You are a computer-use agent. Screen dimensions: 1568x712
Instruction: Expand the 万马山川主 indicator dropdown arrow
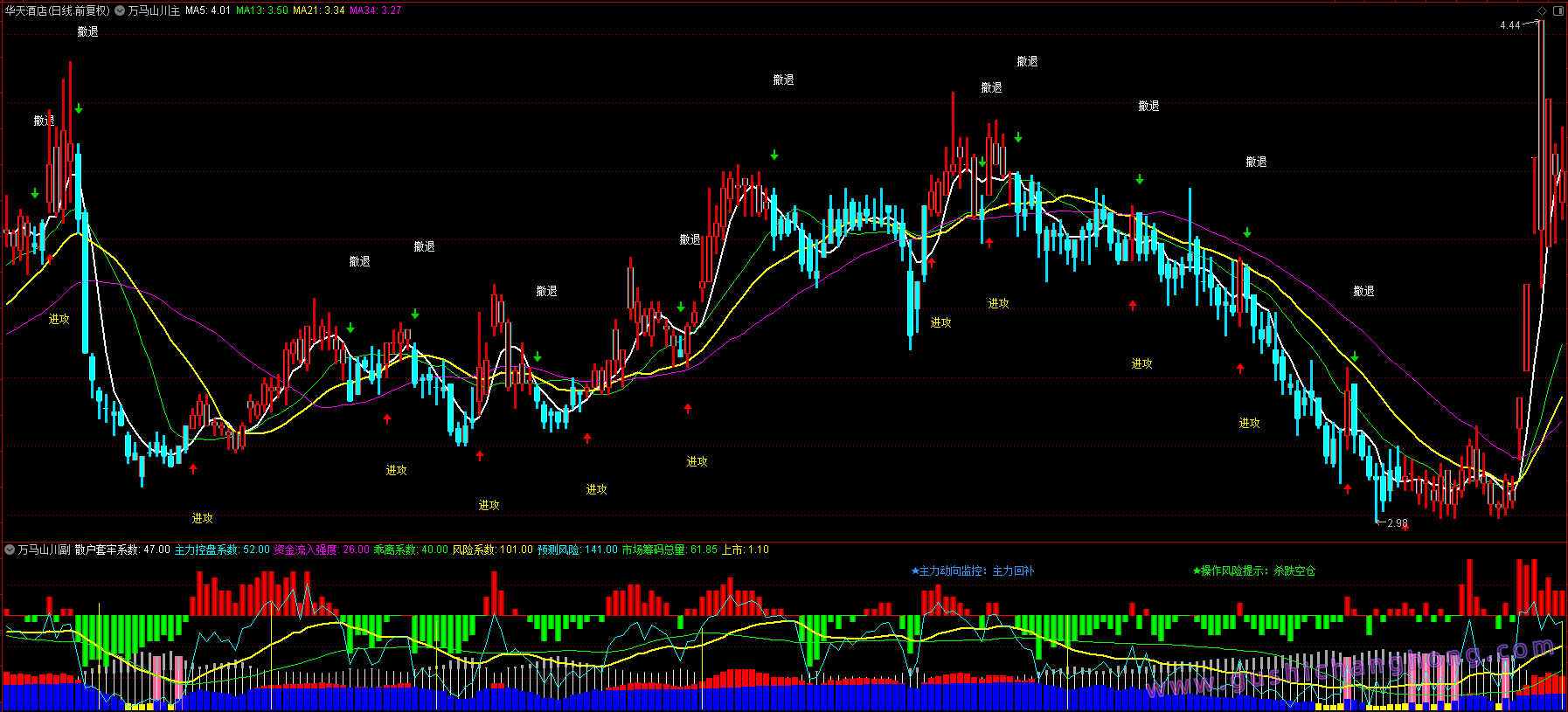click(120, 10)
